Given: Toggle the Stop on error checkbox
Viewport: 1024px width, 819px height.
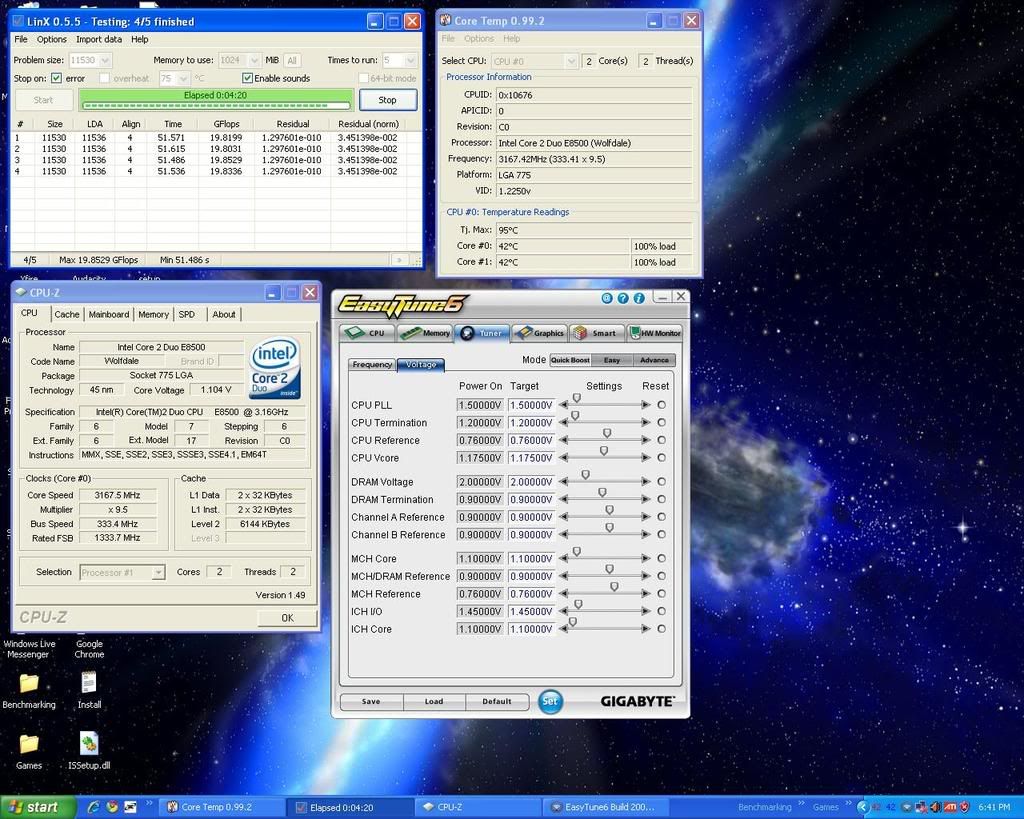Looking at the screenshot, I should (x=57, y=78).
